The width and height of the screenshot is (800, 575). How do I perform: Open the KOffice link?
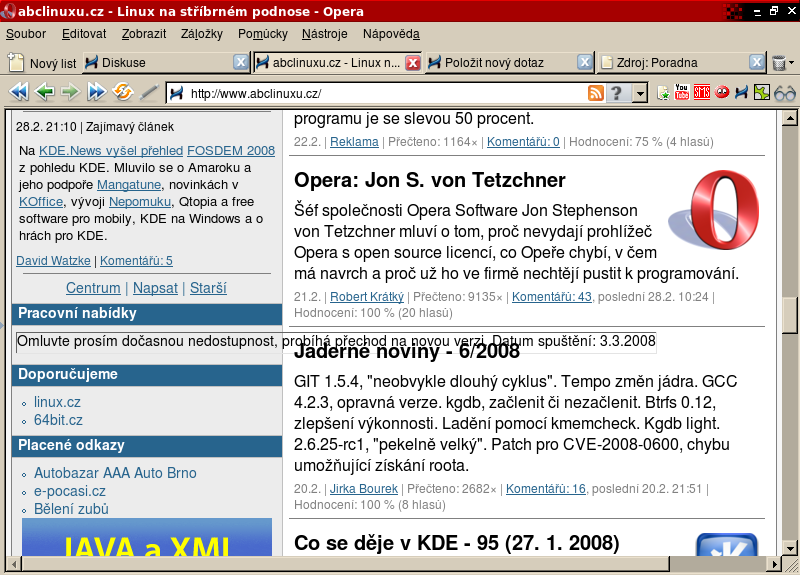coord(41,202)
